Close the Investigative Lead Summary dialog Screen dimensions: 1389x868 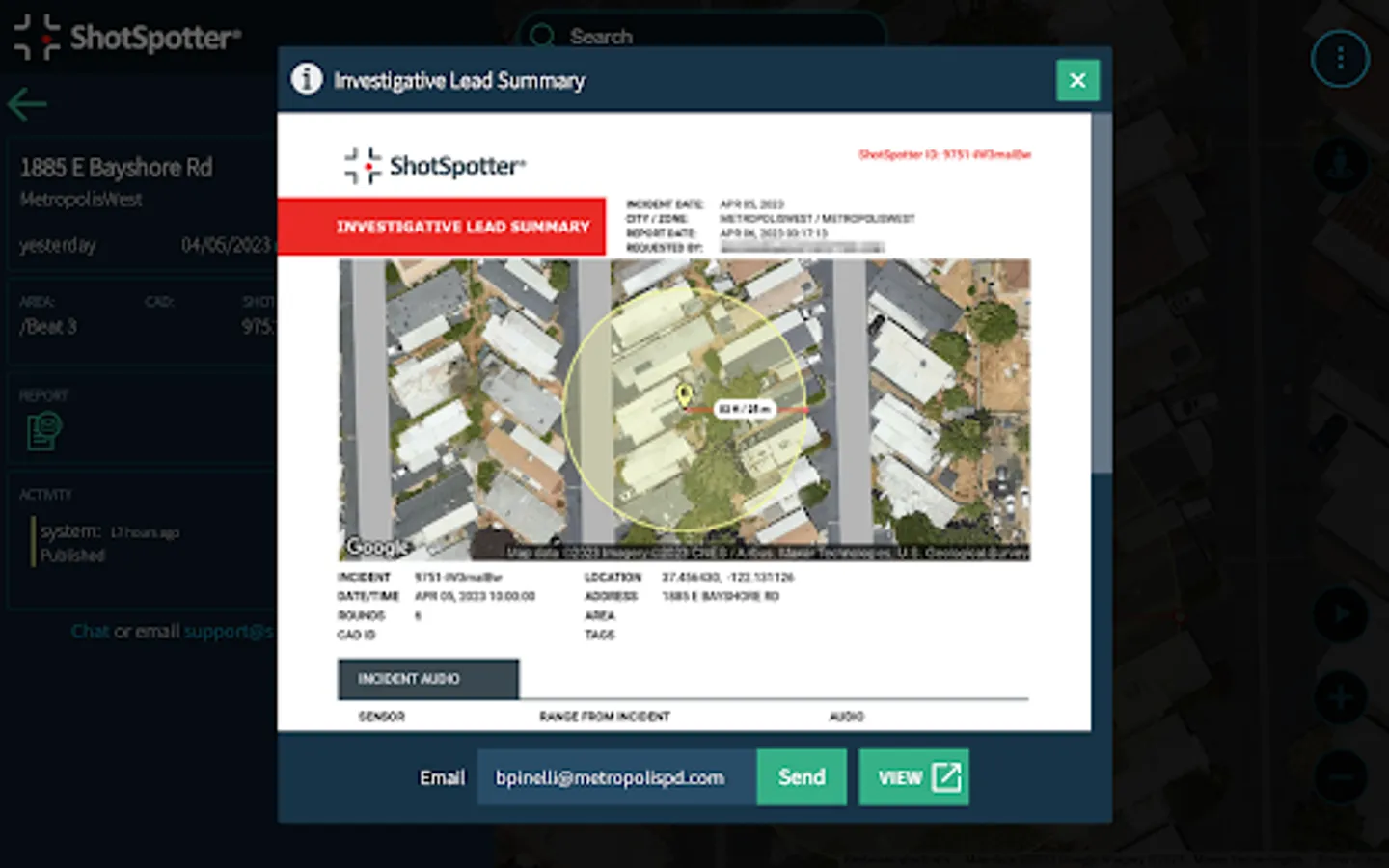click(1077, 80)
